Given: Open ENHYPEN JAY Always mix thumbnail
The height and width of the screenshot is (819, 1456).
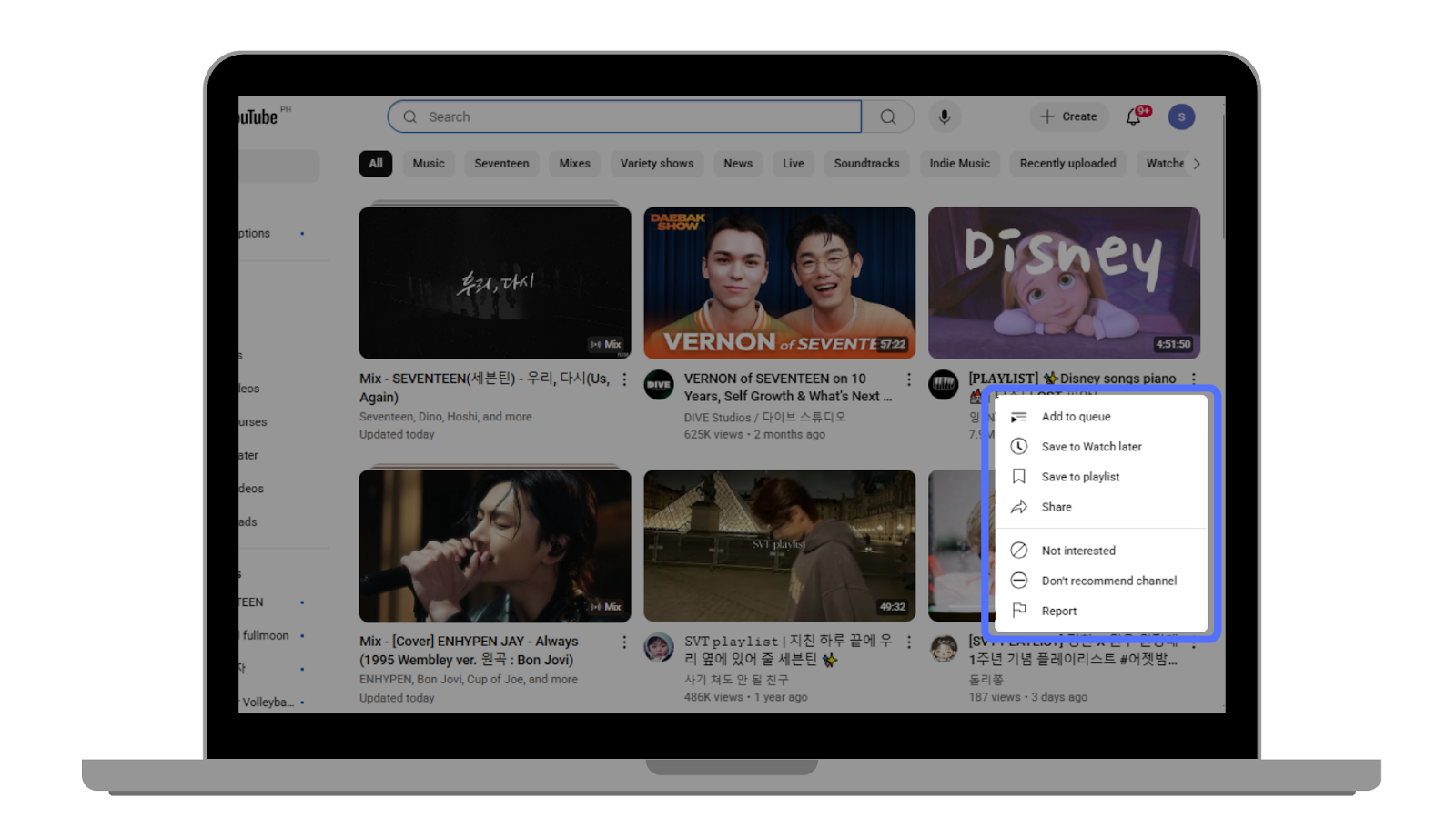Looking at the screenshot, I should pos(495,546).
